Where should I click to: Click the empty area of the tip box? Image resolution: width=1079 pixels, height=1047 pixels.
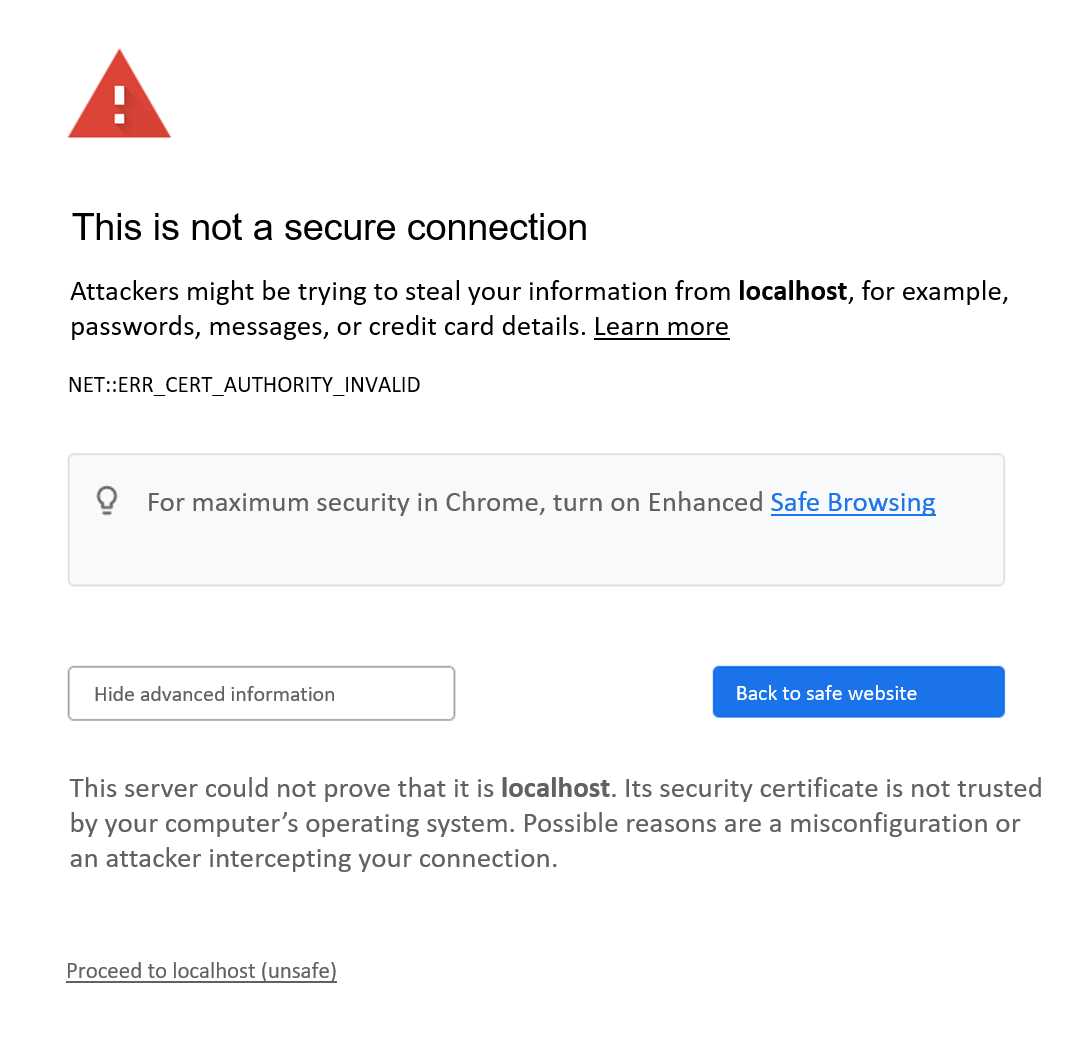click(536, 555)
